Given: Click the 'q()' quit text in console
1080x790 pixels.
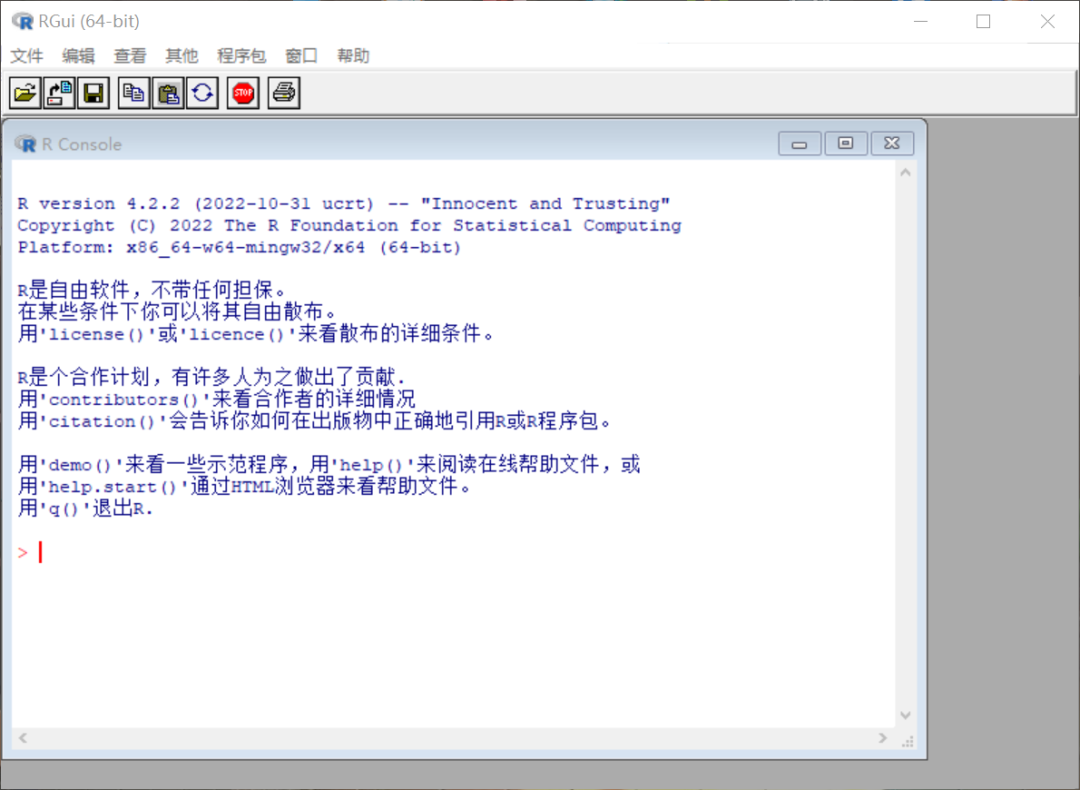Looking at the screenshot, I should click(63, 510).
